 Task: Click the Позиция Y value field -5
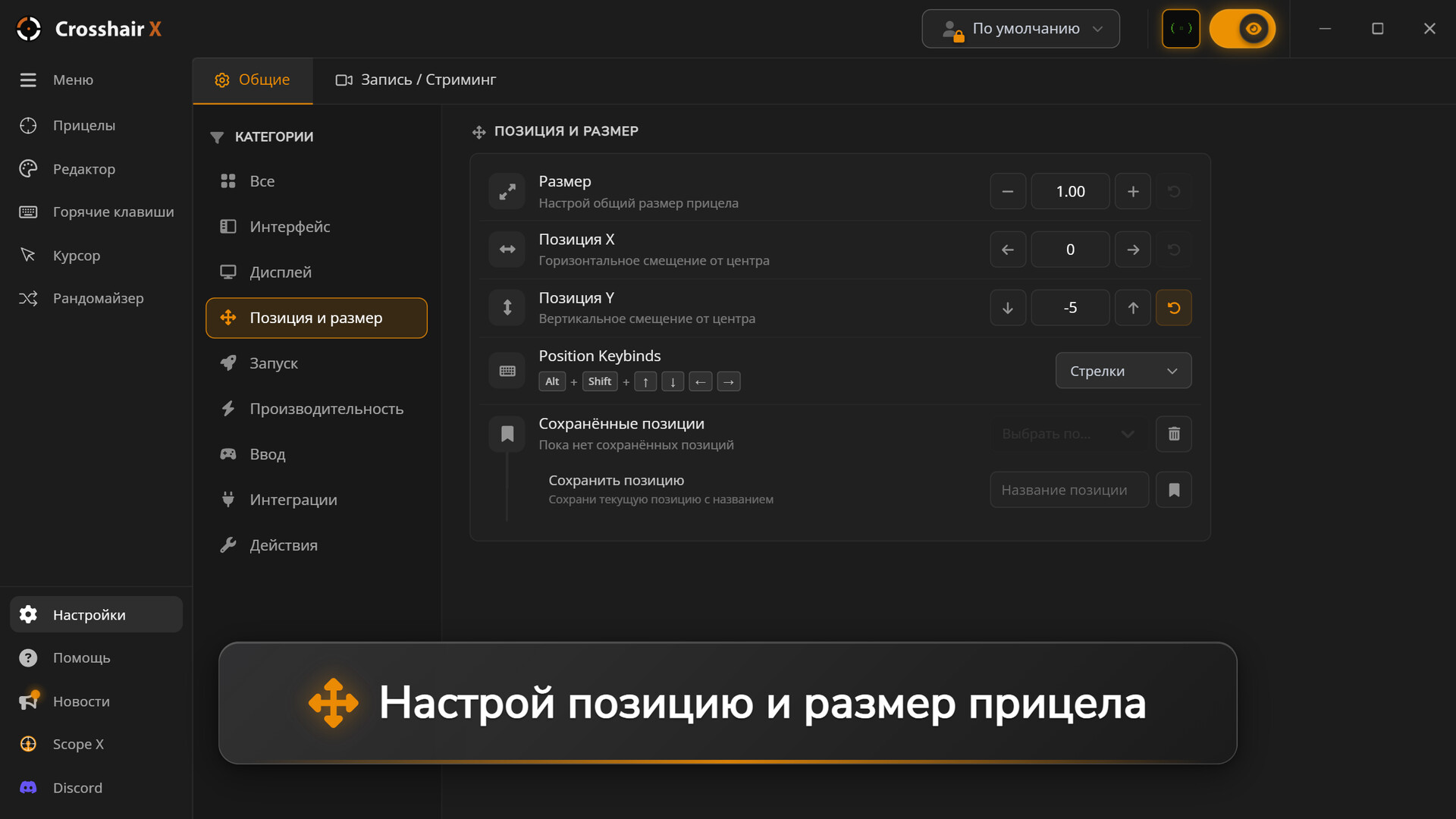click(x=1070, y=308)
